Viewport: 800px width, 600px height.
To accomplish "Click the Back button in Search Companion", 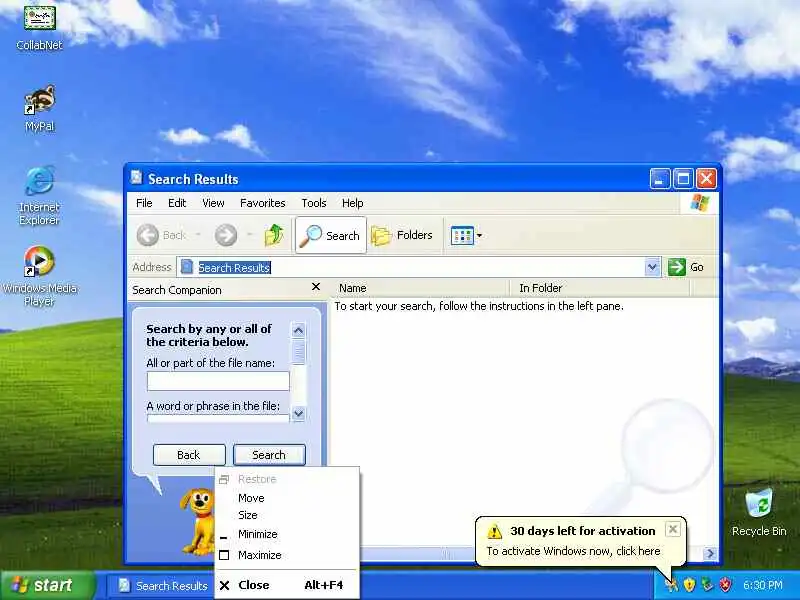I will pos(189,455).
